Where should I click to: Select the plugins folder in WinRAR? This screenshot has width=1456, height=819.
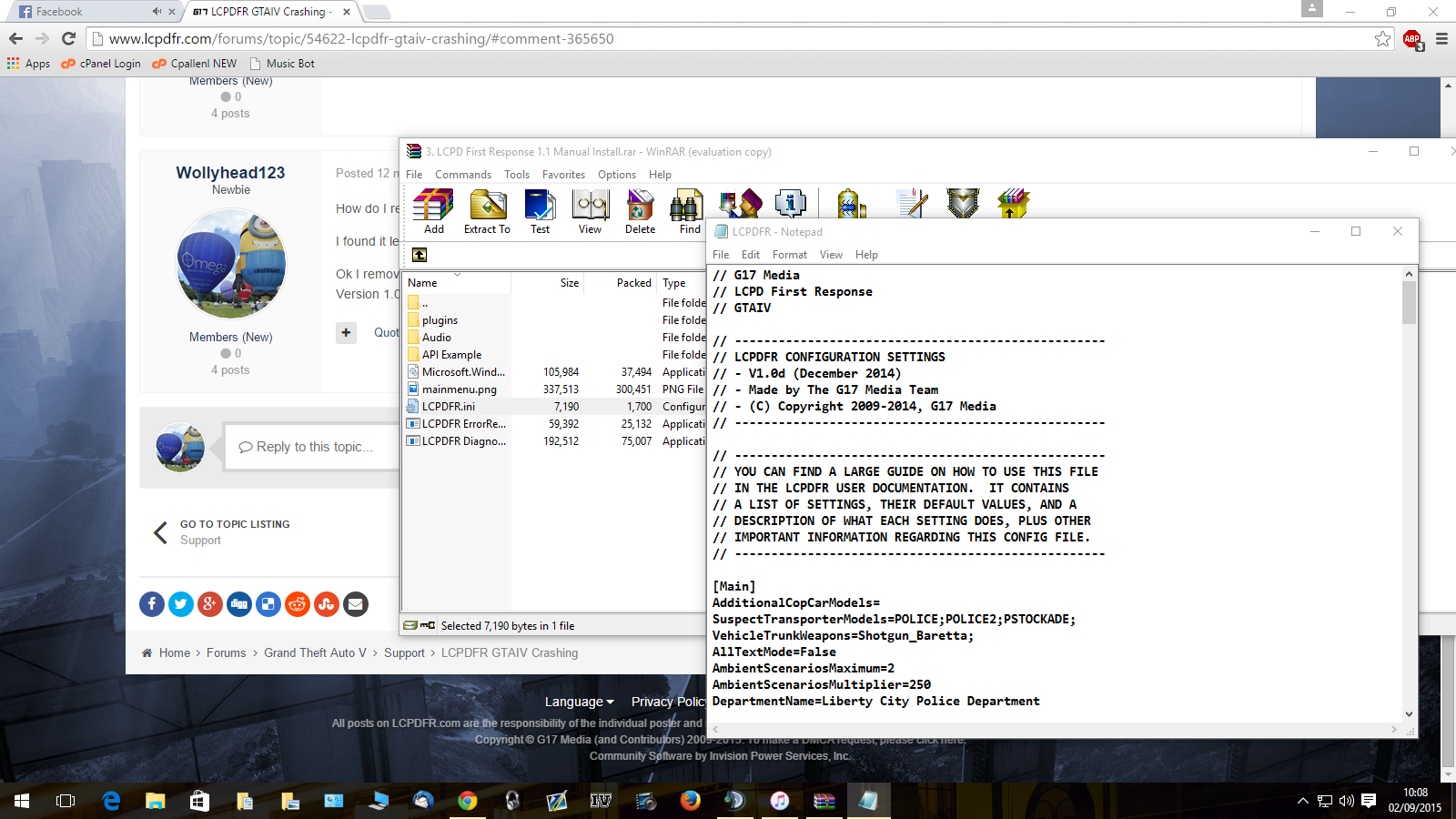440,320
